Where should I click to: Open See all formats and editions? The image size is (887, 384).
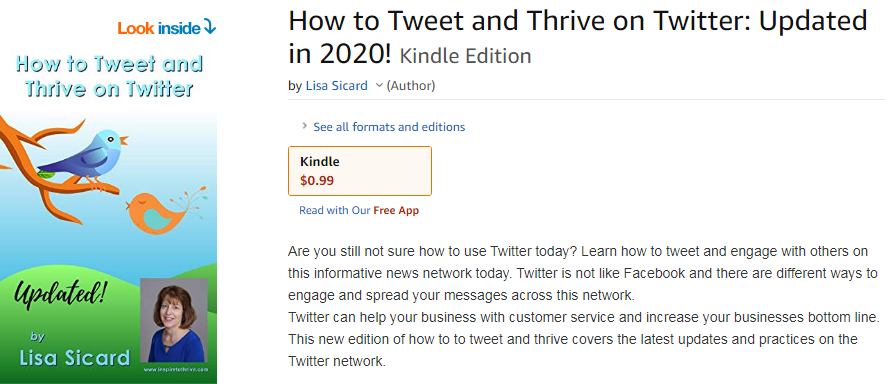click(x=389, y=127)
